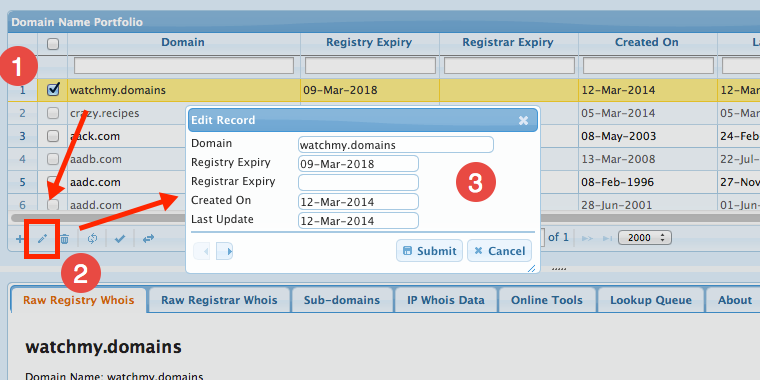Open the Lookup Queue tab
Image resolution: width=760 pixels, height=380 pixels.
point(650,300)
